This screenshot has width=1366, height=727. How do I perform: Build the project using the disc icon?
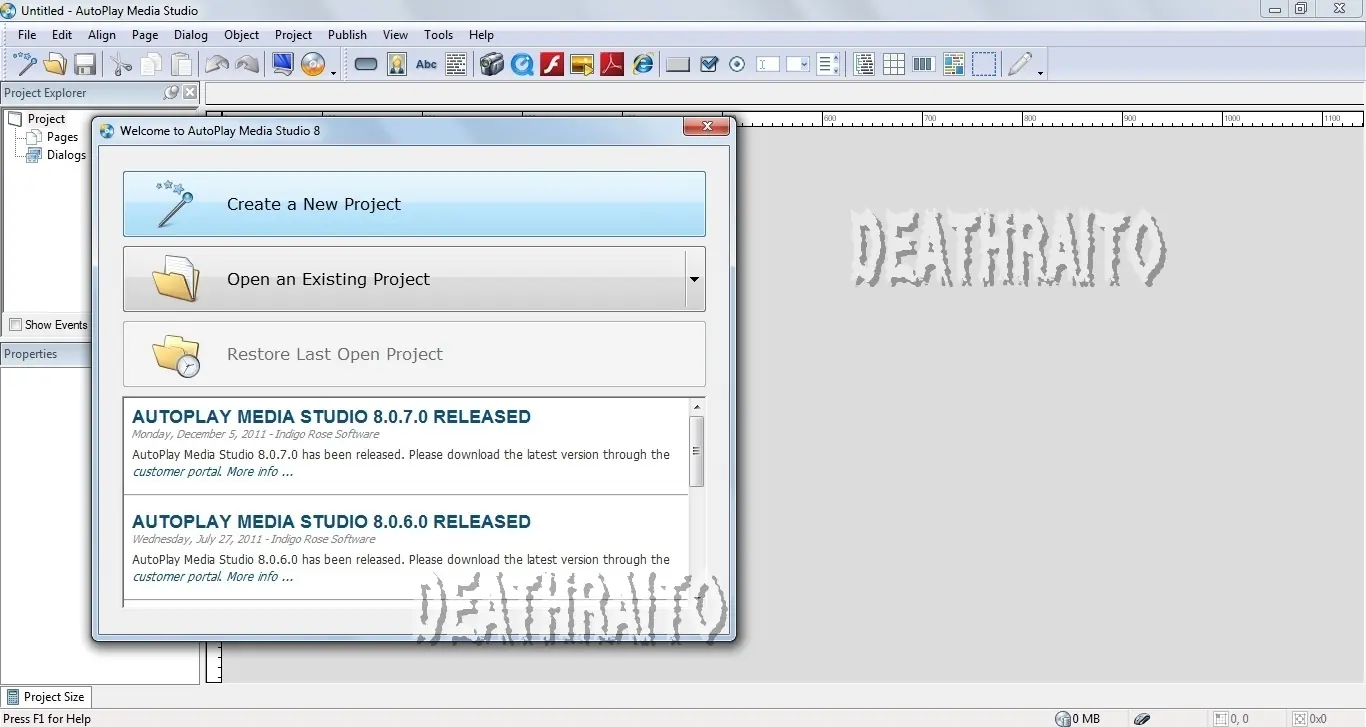(313, 65)
